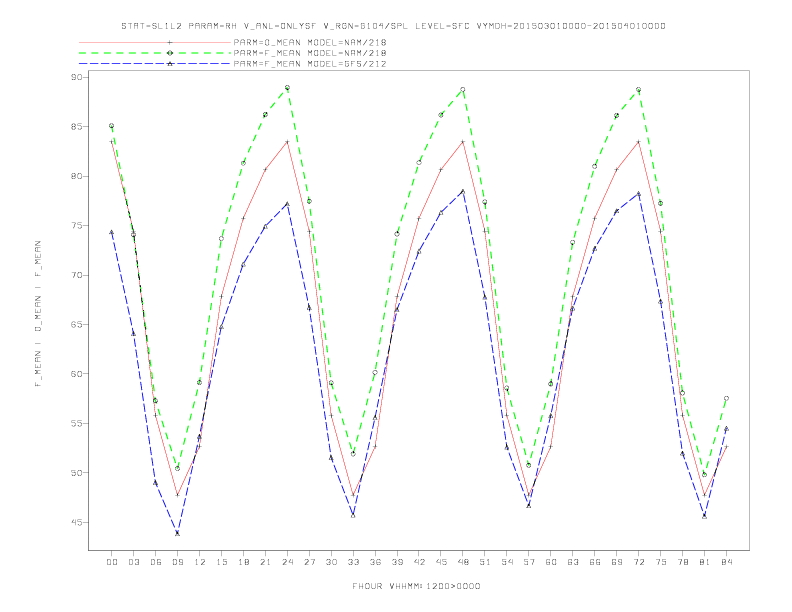This screenshot has width=792, height=612.
Task: Click x-axis forecast hour label 69
Action: 617,562
